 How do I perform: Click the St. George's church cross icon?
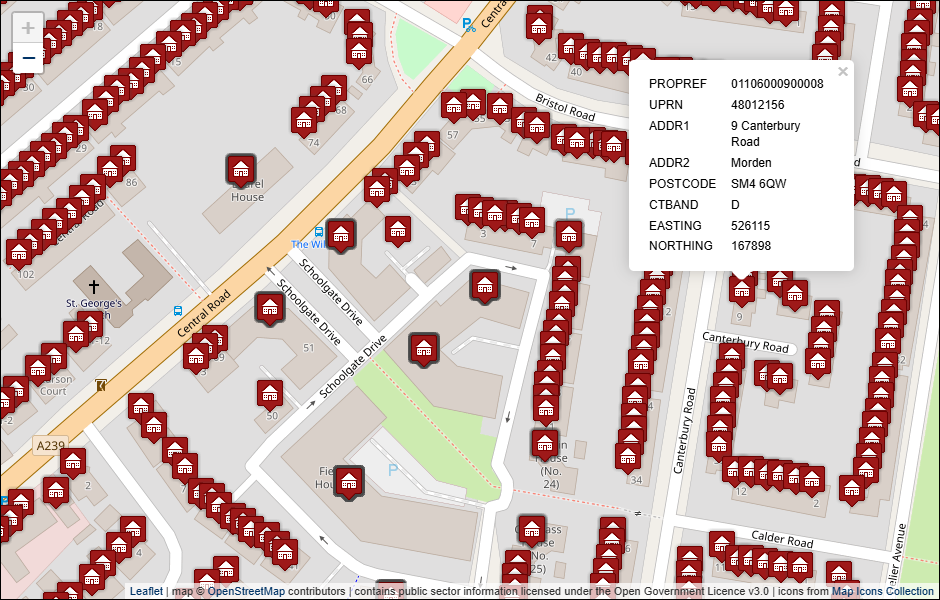point(94,285)
